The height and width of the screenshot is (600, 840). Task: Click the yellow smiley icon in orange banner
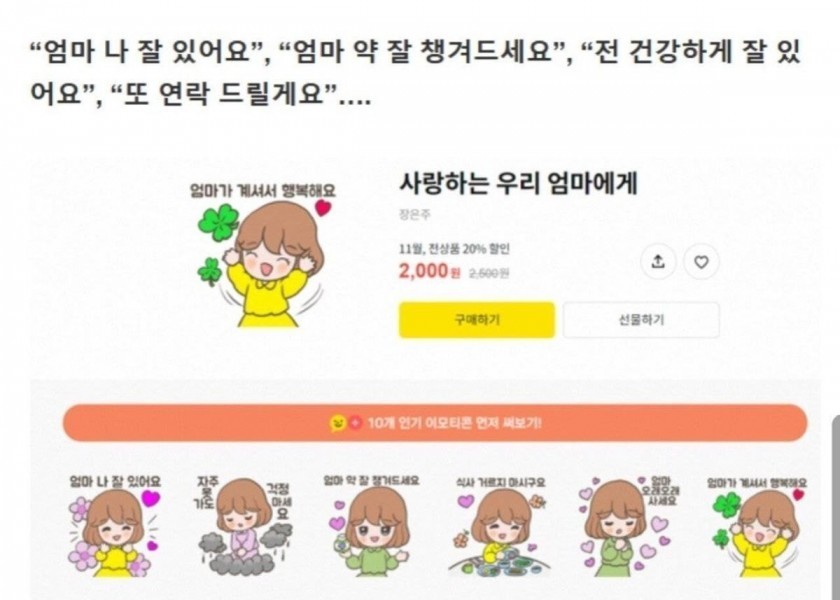338,423
